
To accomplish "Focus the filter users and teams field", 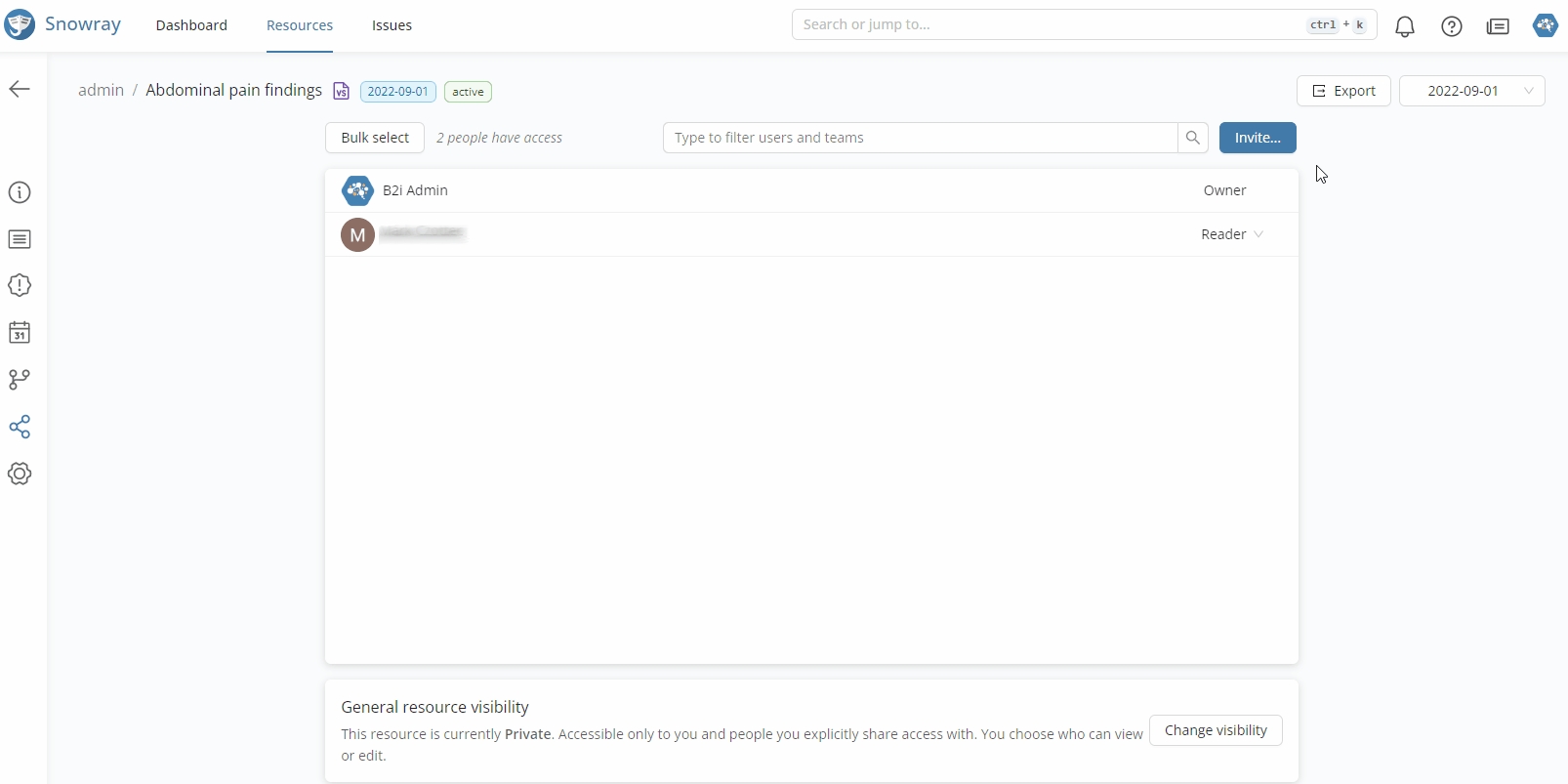I will pyautogui.click(x=920, y=138).
